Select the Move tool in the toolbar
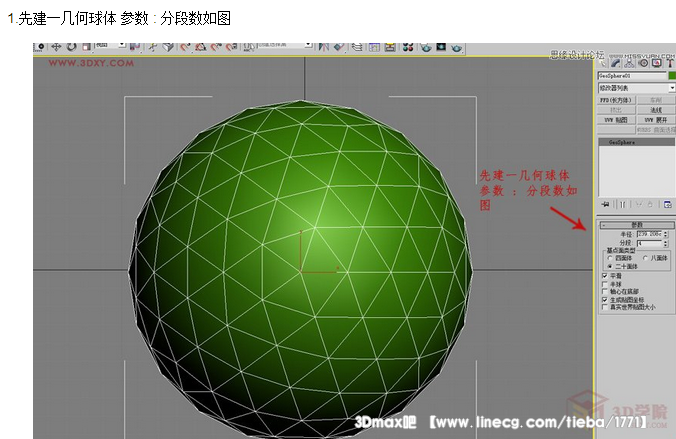 [56, 47]
